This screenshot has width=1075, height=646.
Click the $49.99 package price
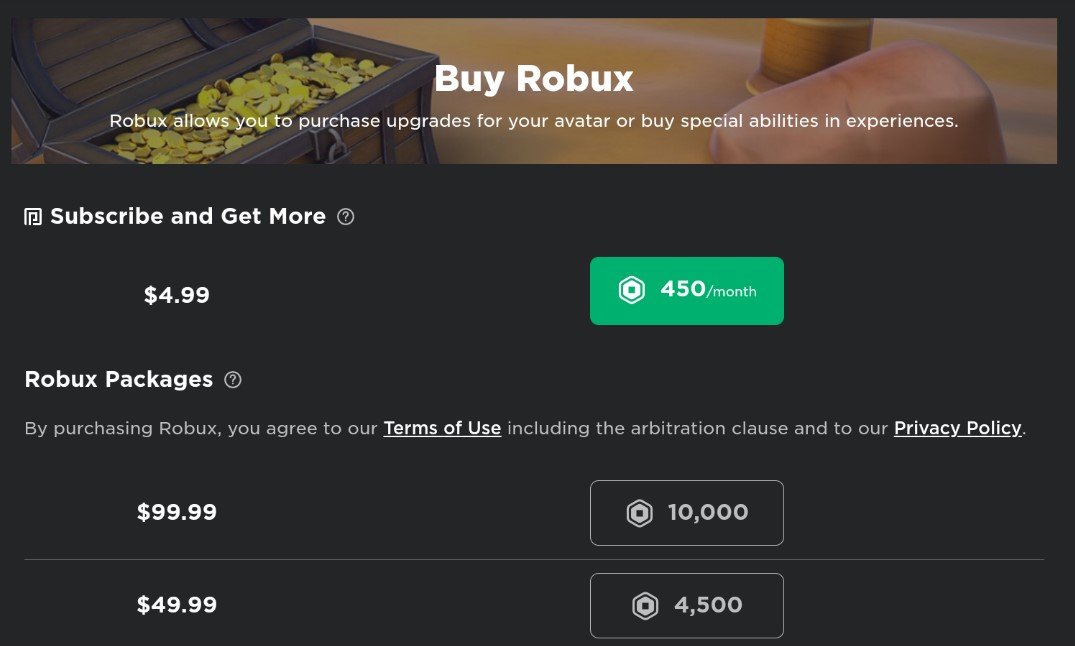point(177,605)
